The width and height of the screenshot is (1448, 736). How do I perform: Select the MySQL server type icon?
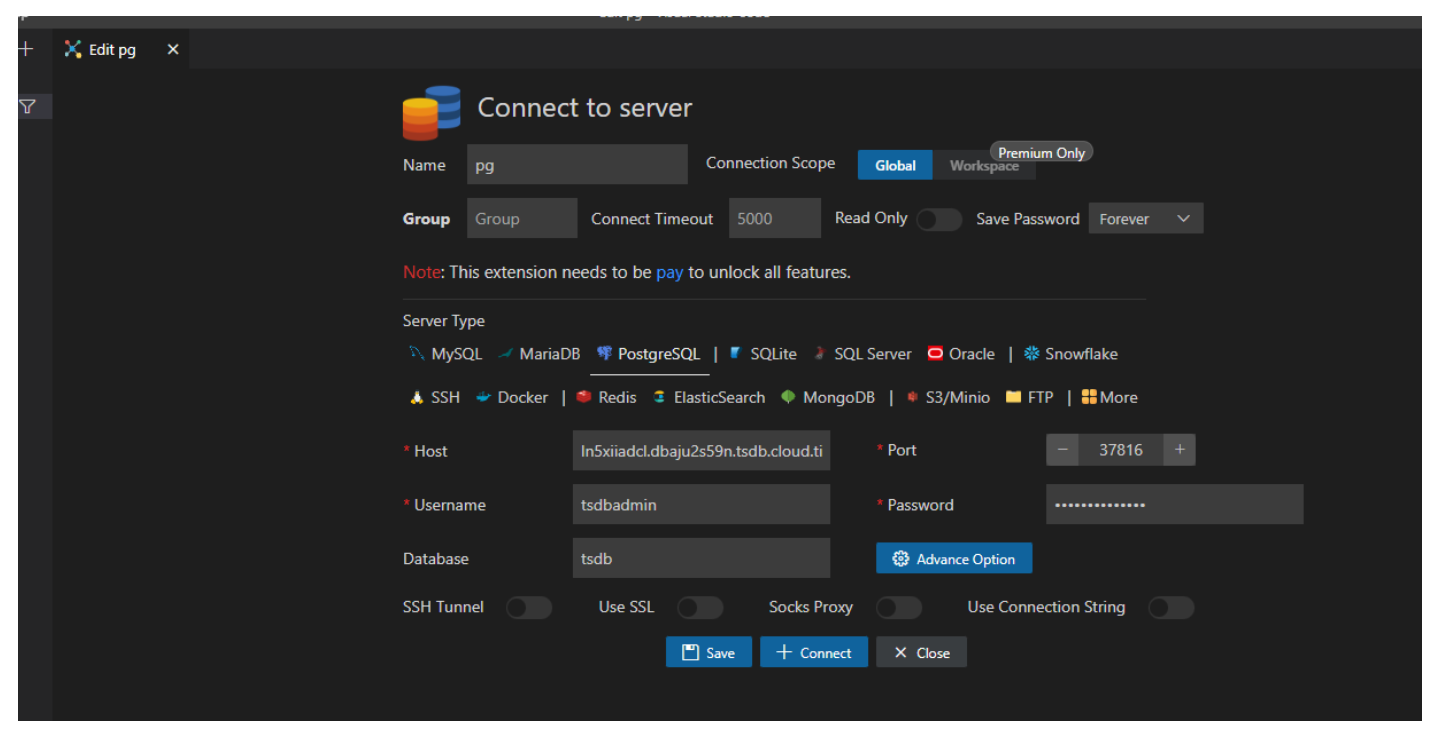pos(417,354)
